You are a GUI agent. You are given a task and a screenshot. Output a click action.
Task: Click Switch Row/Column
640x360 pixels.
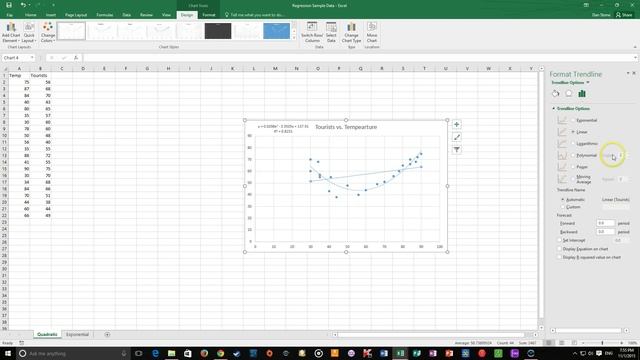[x=312, y=32]
